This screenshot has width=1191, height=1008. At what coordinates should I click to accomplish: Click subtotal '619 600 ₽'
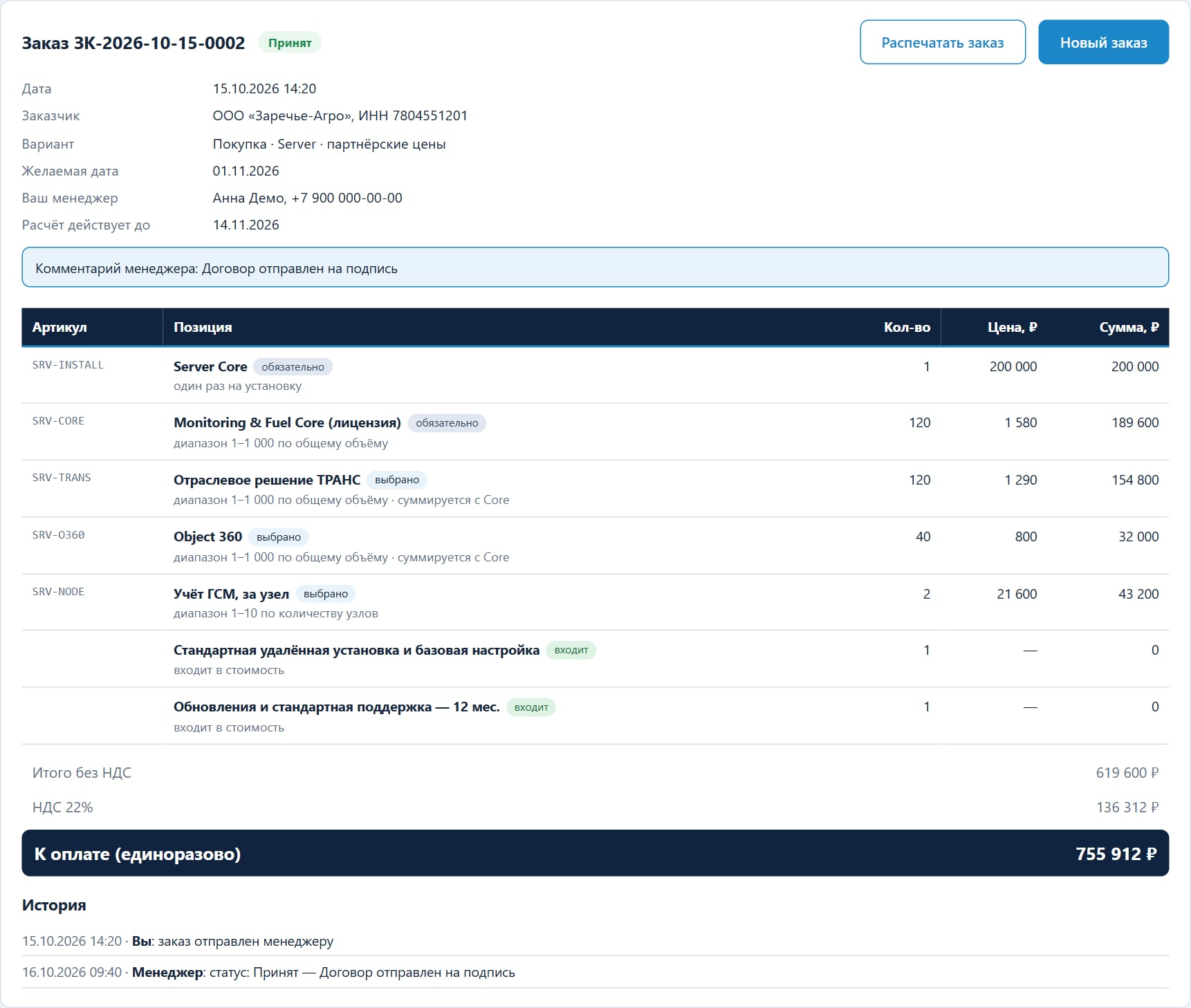(x=1127, y=773)
